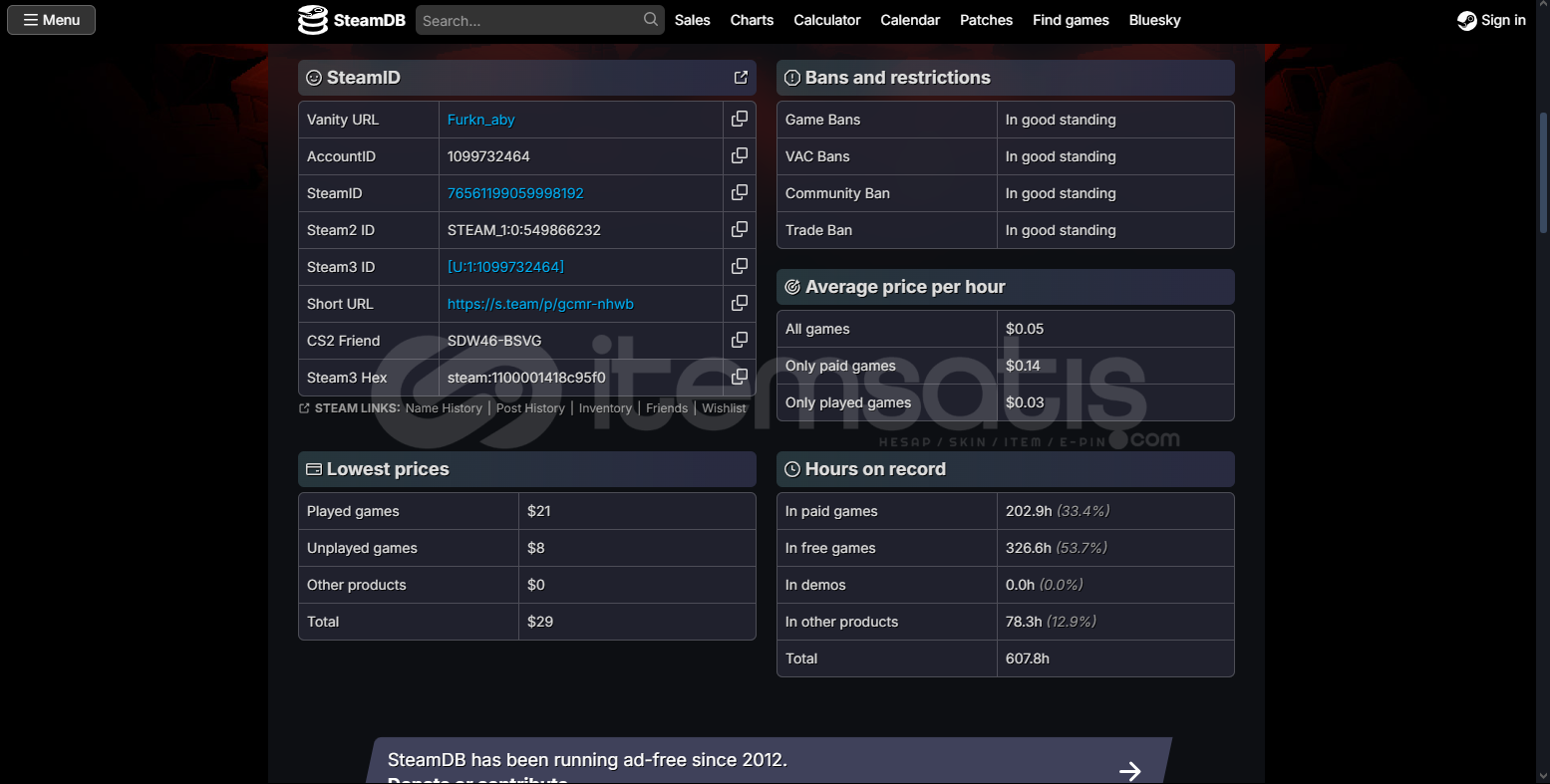This screenshot has height=784, width=1550.
Task: Open the Bluesky link
Action: 1154,20
